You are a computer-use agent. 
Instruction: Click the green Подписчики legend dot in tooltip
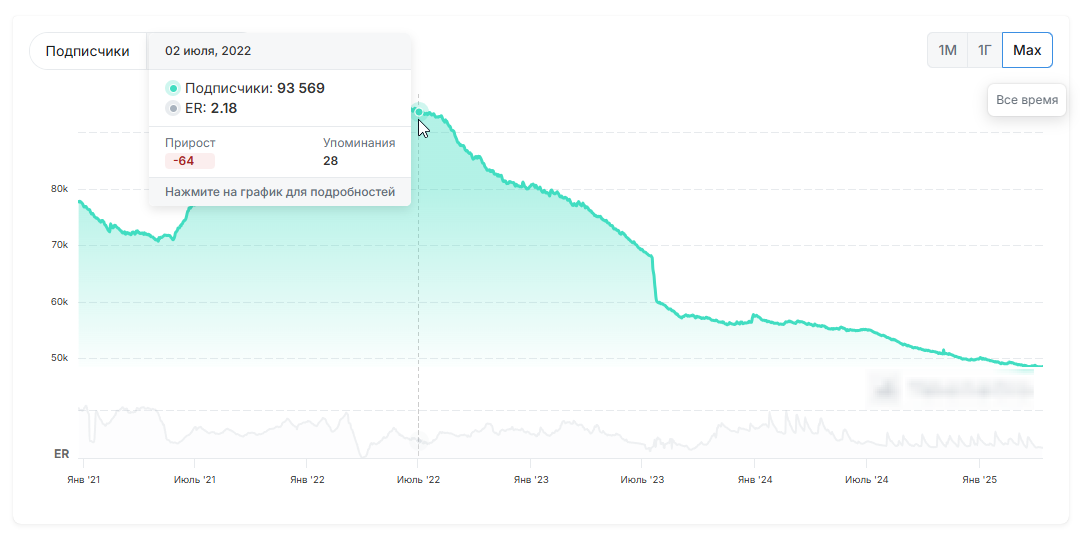click(x=173, y=88)
